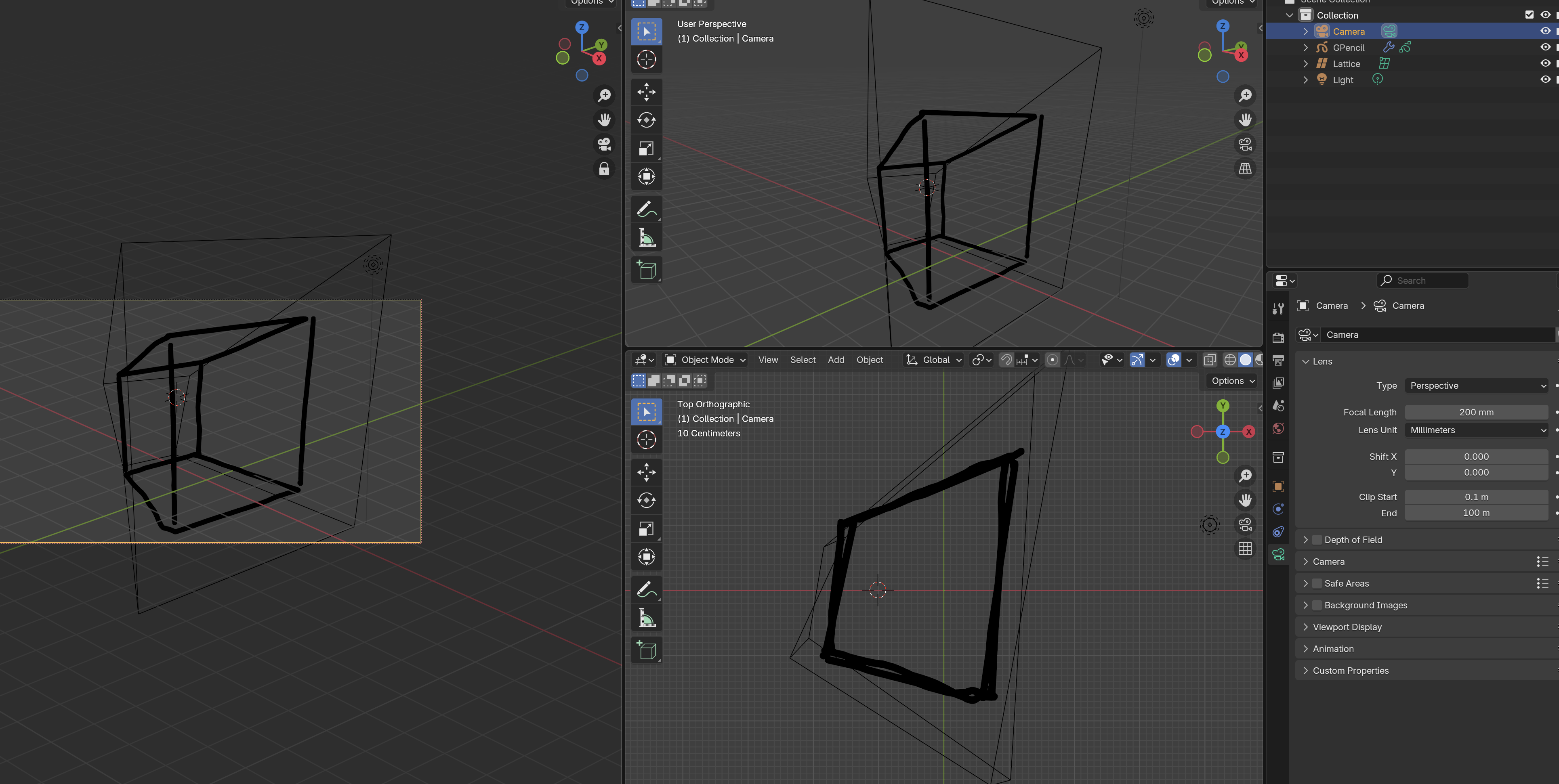Open the Object menu
Viewport: 1559px width, 784px height.
click(x=870, y=360)
